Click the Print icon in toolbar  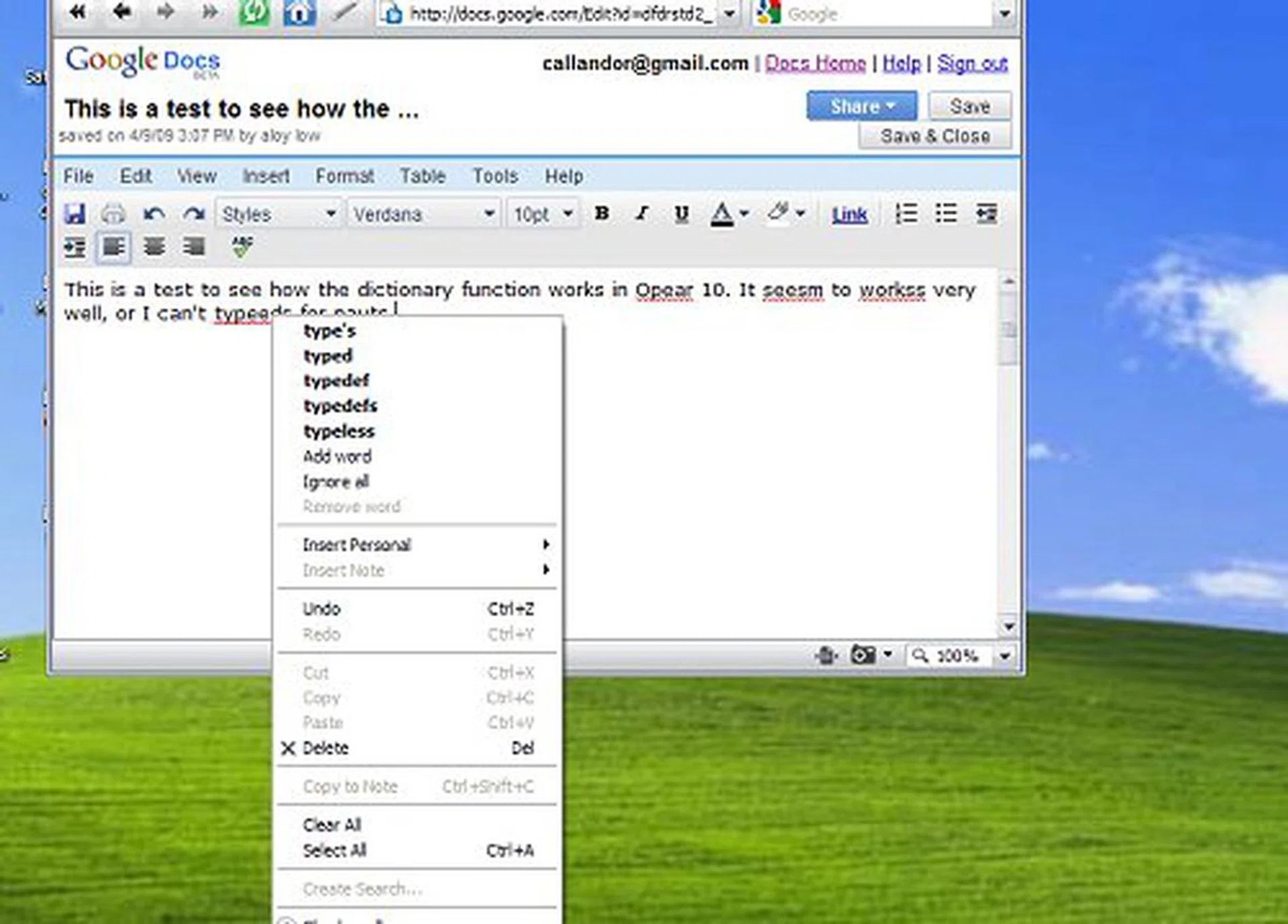pos(113,214)
